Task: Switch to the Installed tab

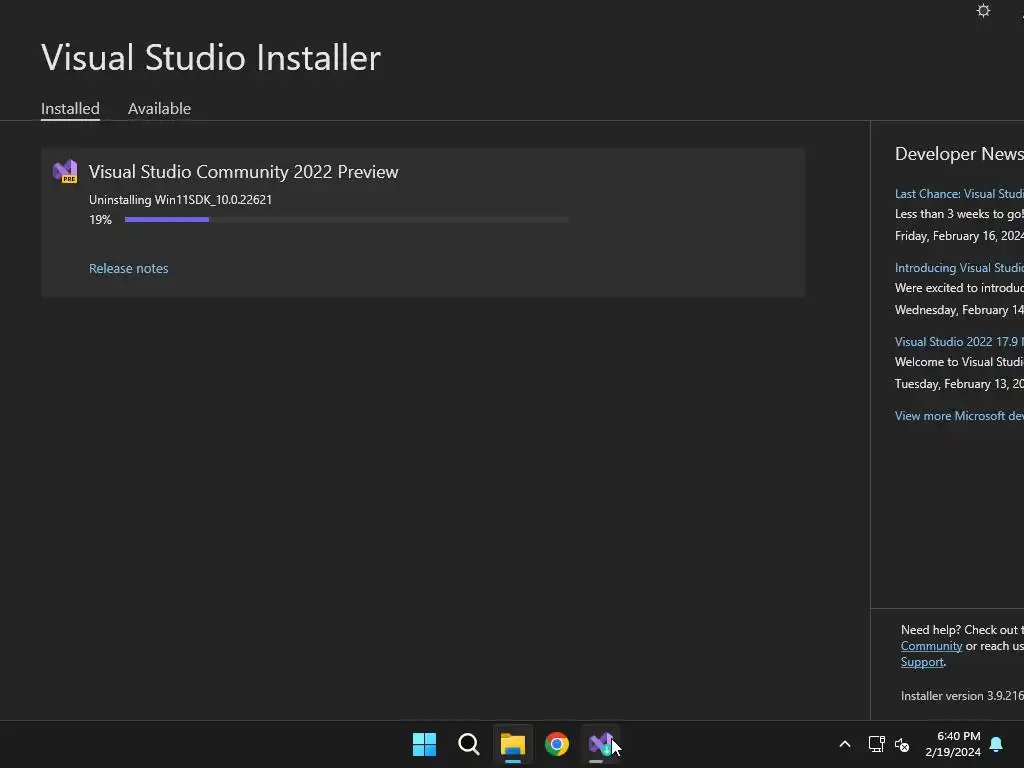Action: [x=70, y=108]
